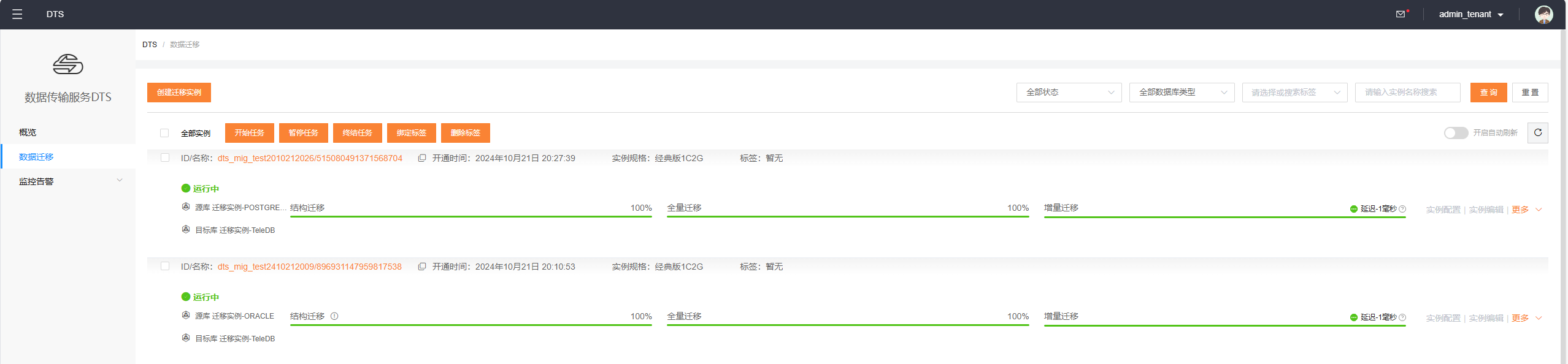Copy ID of dts_mig_test2010212026 instance
This screenshot has height=364, width=1568.
point(422,158)
